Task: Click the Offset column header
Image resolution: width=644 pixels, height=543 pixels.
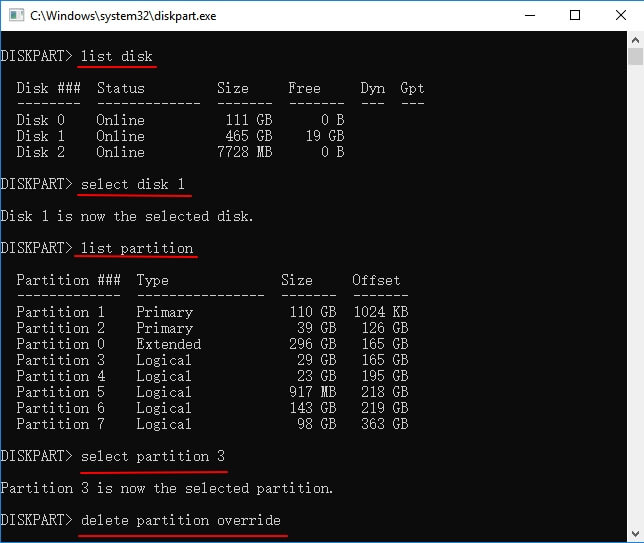Action: tap(376, 280)
